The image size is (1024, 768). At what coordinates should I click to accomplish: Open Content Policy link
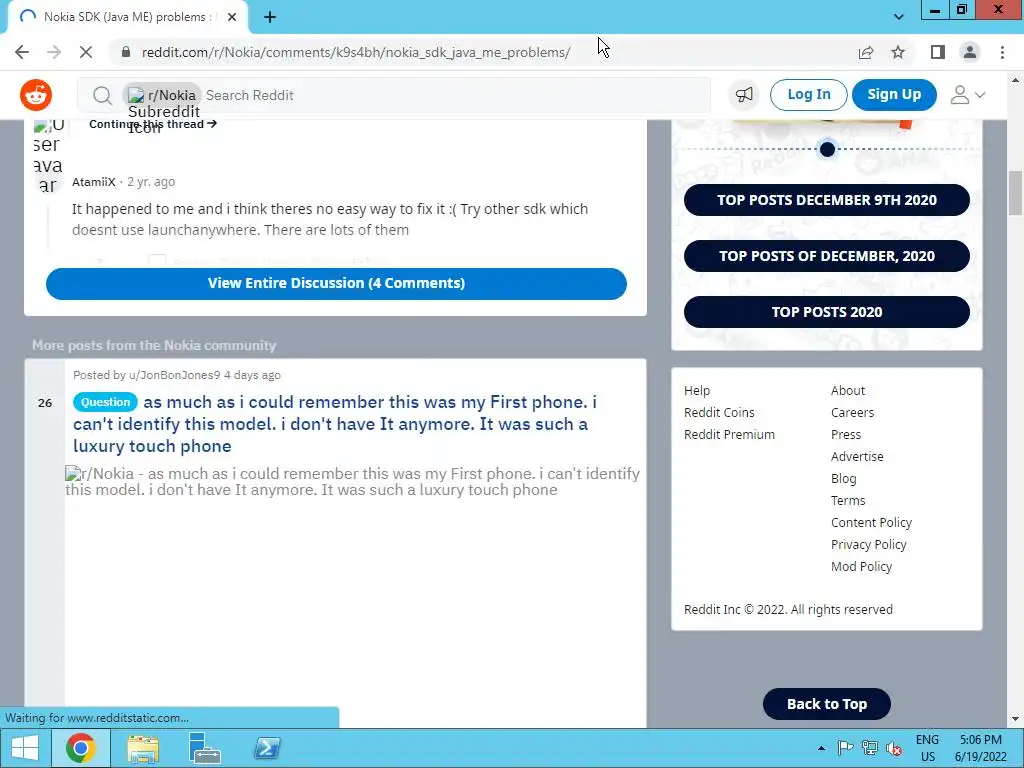(871, 523)
